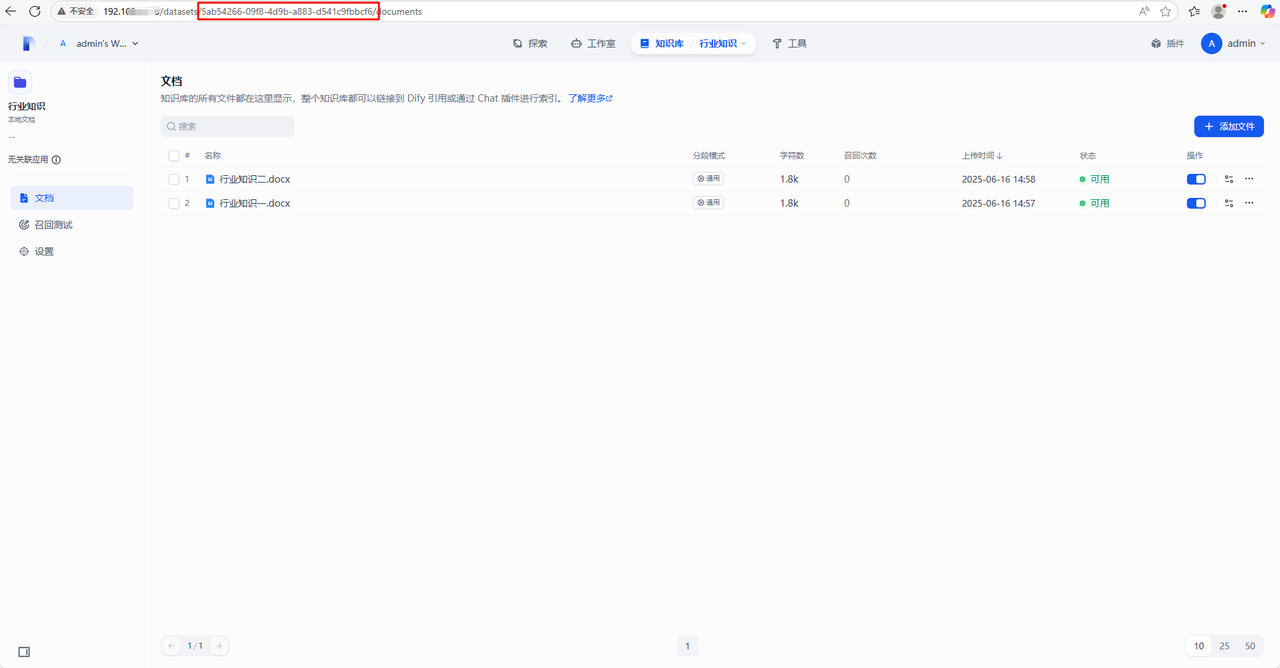Screen dimensions: 1280x668
Task: Open more actions menu for 行业知识一.docx
Action: click(x=1249, y=203)
